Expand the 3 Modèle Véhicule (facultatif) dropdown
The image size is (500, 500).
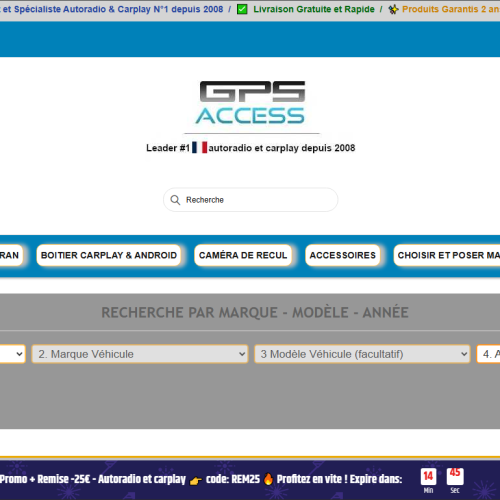click(x=362, y=354)
